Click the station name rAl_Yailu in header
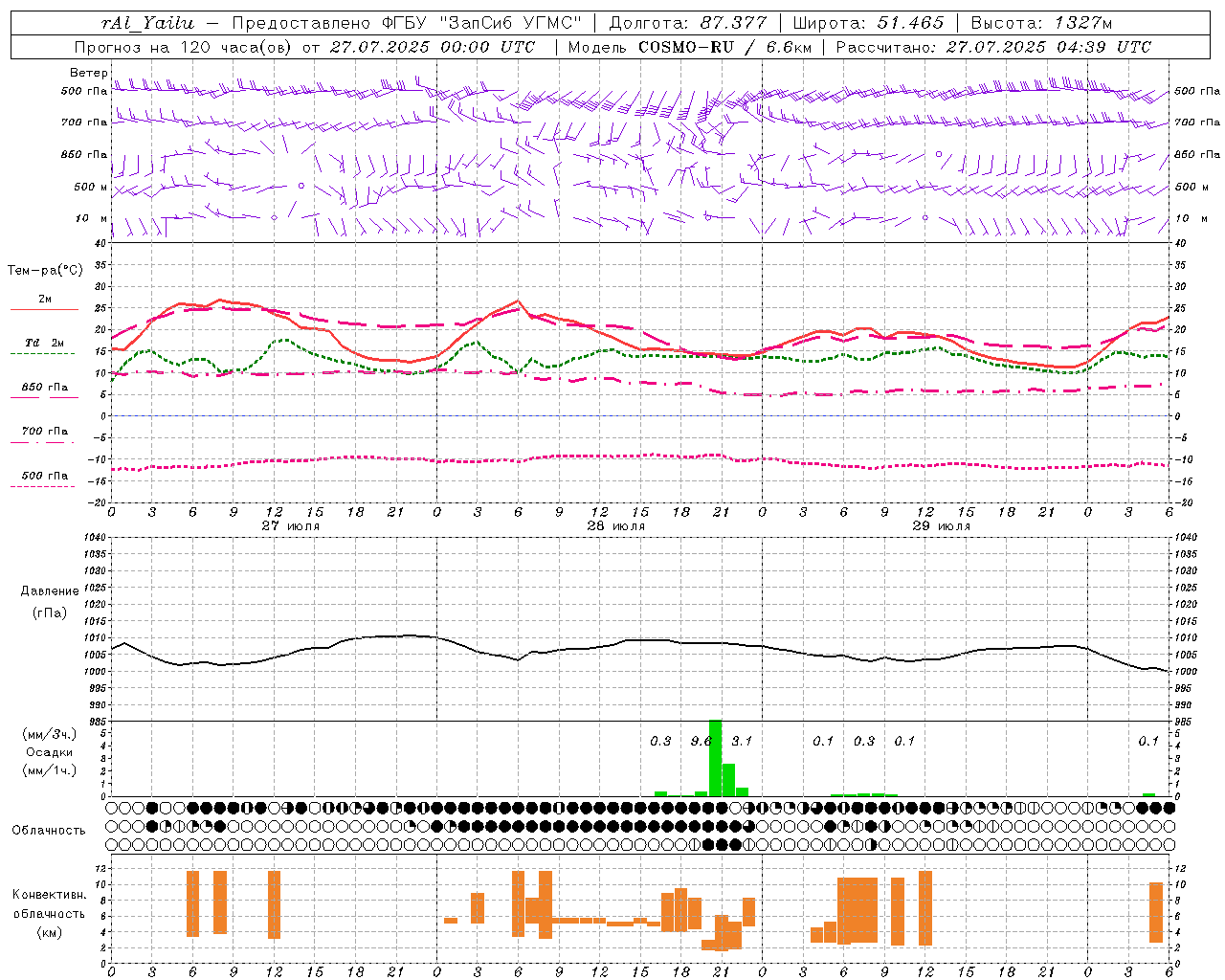Viewport: 1225px width, 980px height. click(x=146, y=23)
